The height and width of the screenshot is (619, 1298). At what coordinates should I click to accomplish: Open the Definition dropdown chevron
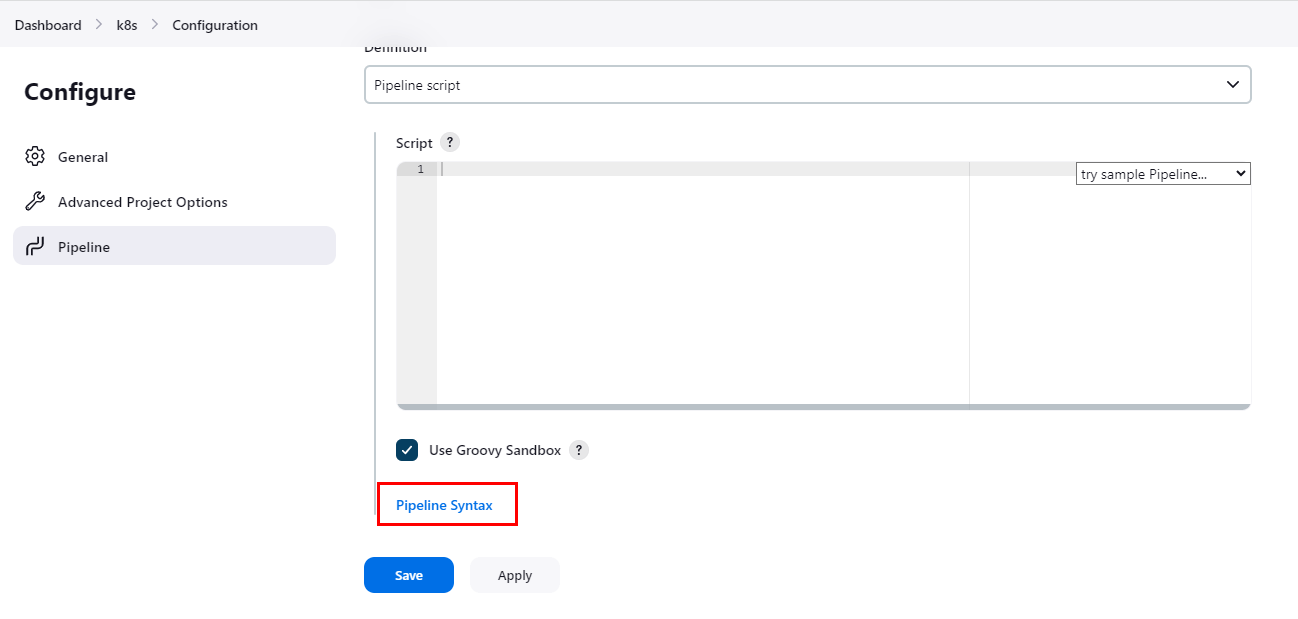[x=1232, y=84]
